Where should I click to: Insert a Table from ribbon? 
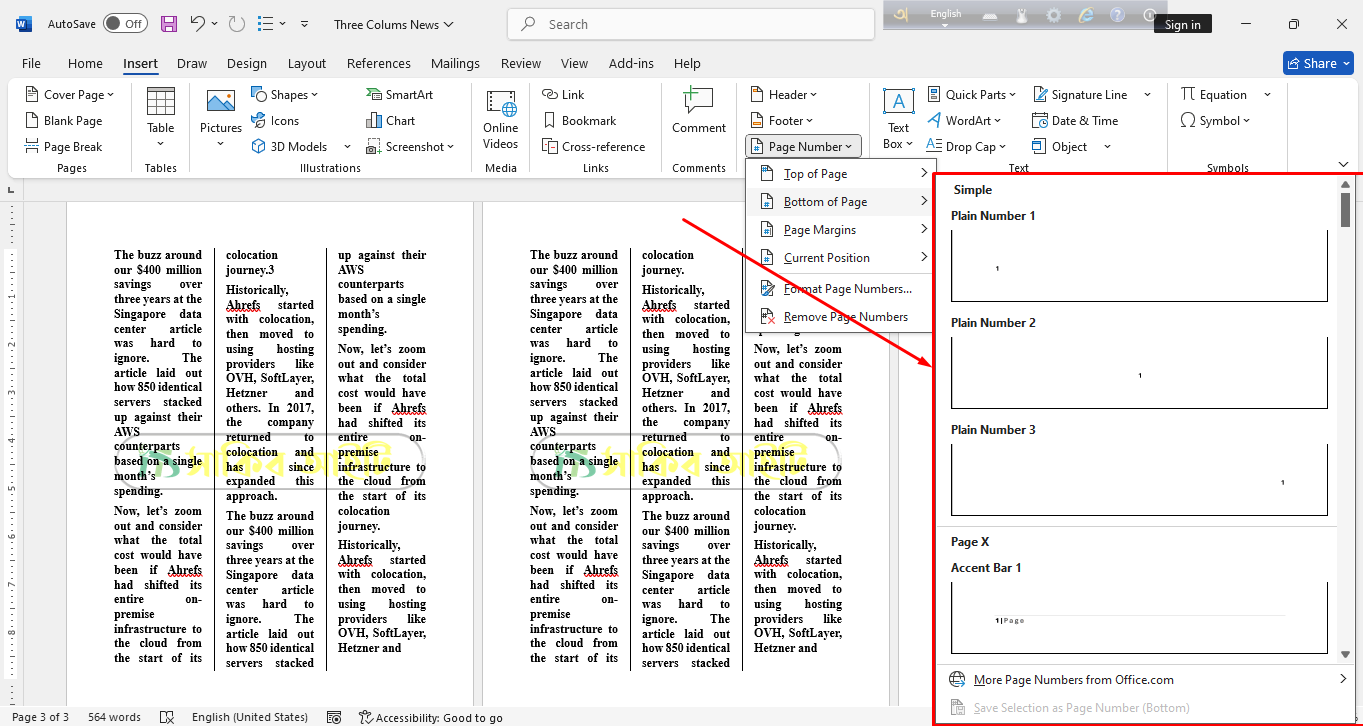(x=160, y=117)
